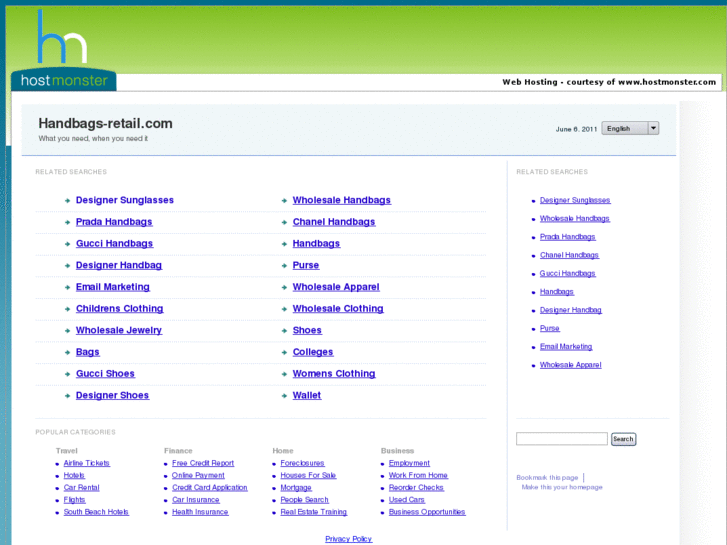Open the Bags link
The width and height of the screenshot is (727, 545).
pyautogui.click(x=88, y=352)
